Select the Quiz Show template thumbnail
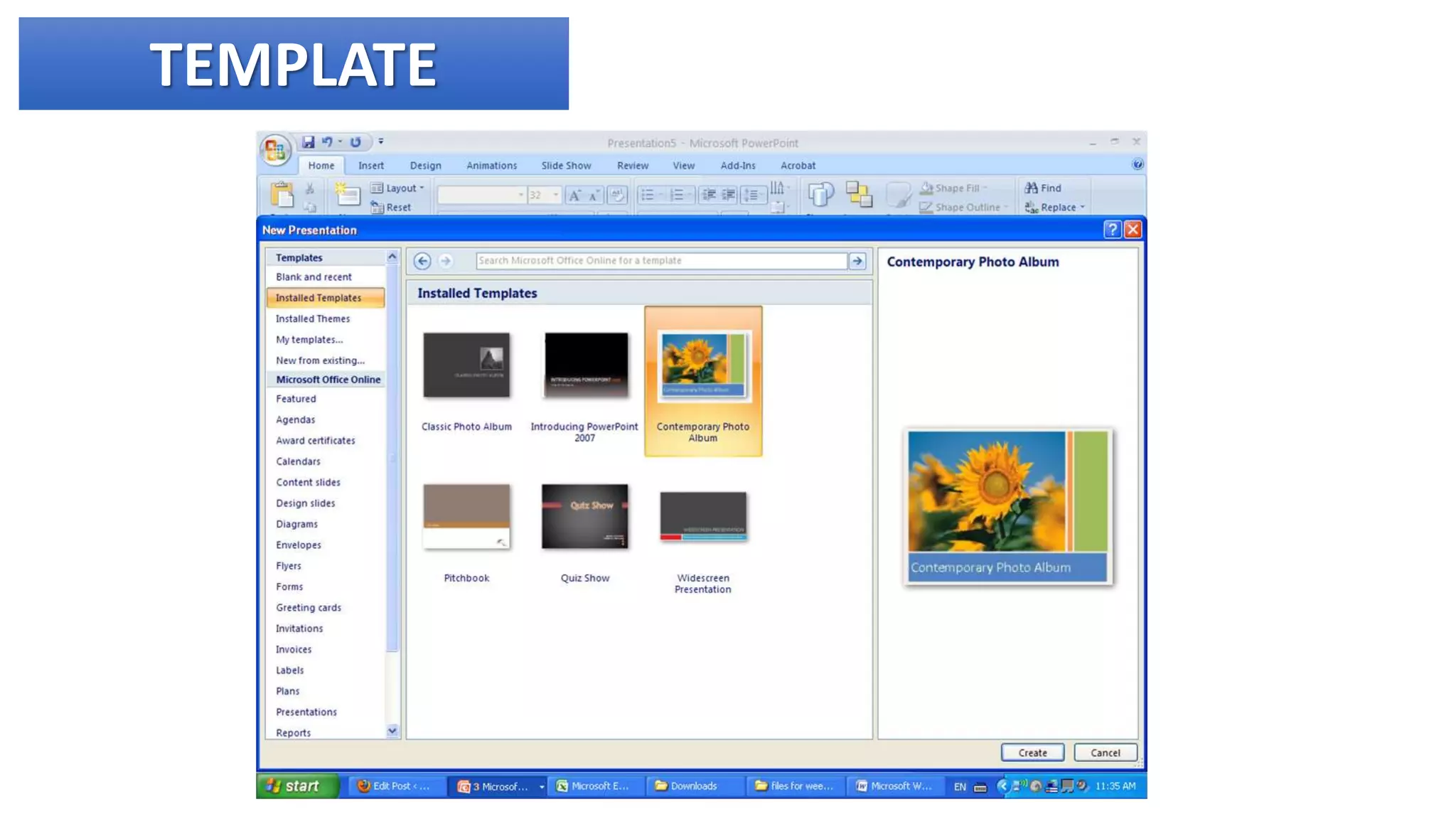The width and height of the screenshot is (1456, 819). 584,517
